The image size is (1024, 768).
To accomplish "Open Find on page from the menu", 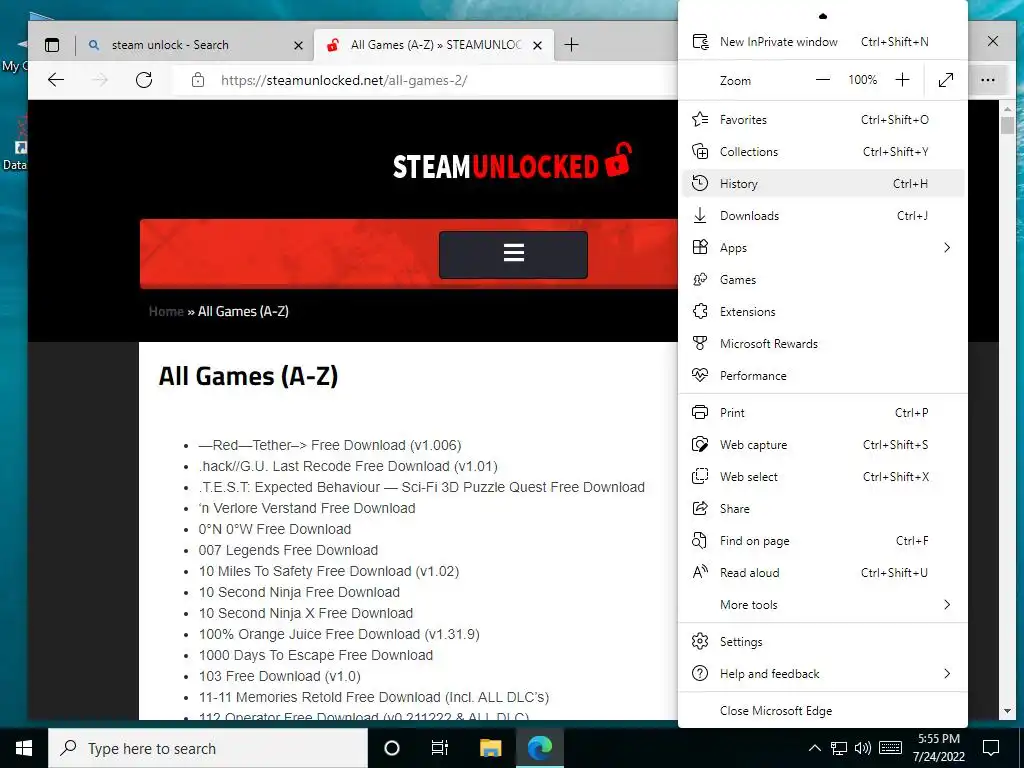I will point(822,541).
